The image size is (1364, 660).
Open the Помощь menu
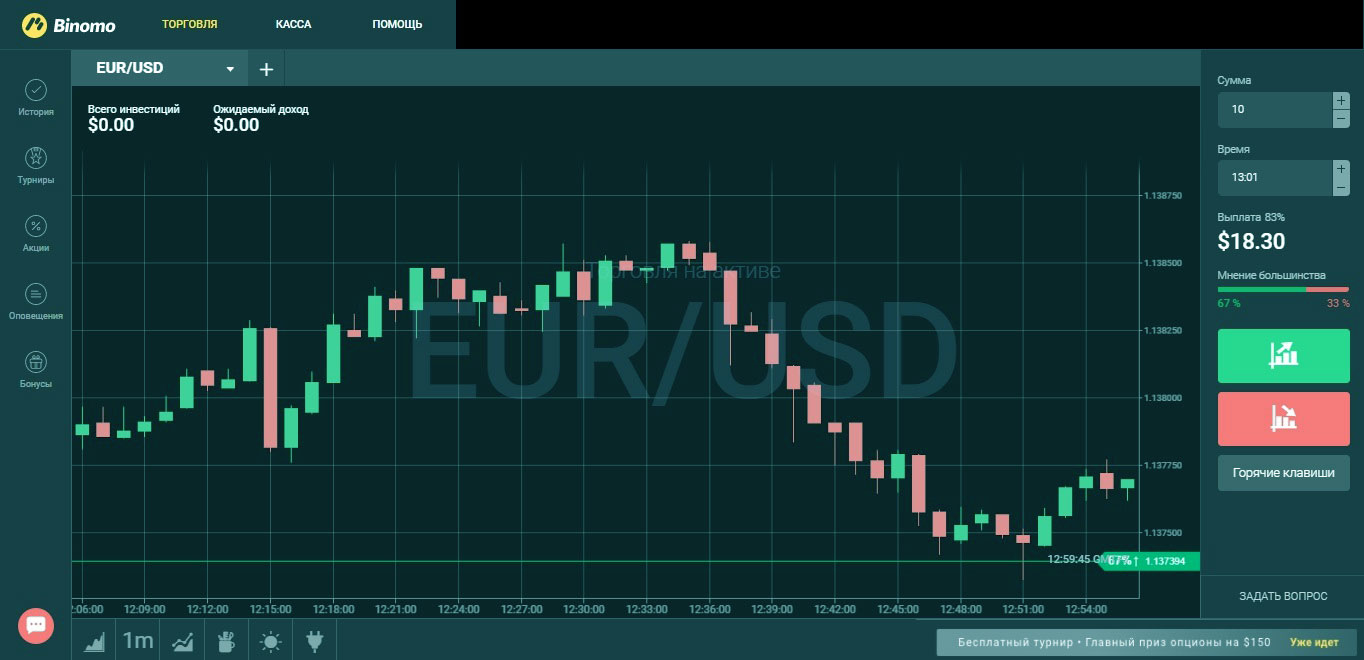[397, 24]
